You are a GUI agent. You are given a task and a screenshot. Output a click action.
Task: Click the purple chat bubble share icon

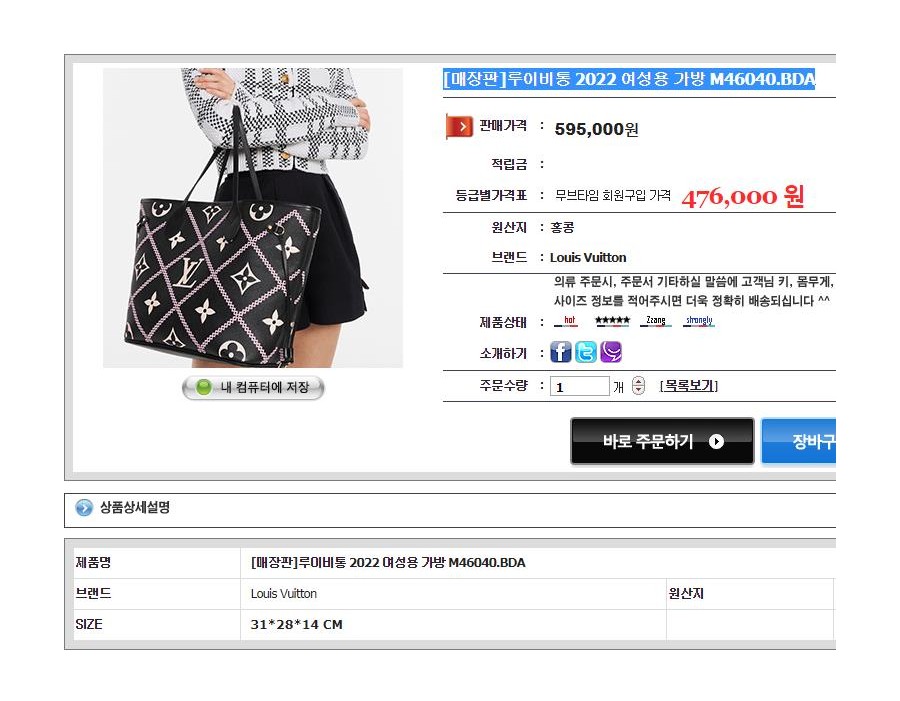(x=611, y=352)
